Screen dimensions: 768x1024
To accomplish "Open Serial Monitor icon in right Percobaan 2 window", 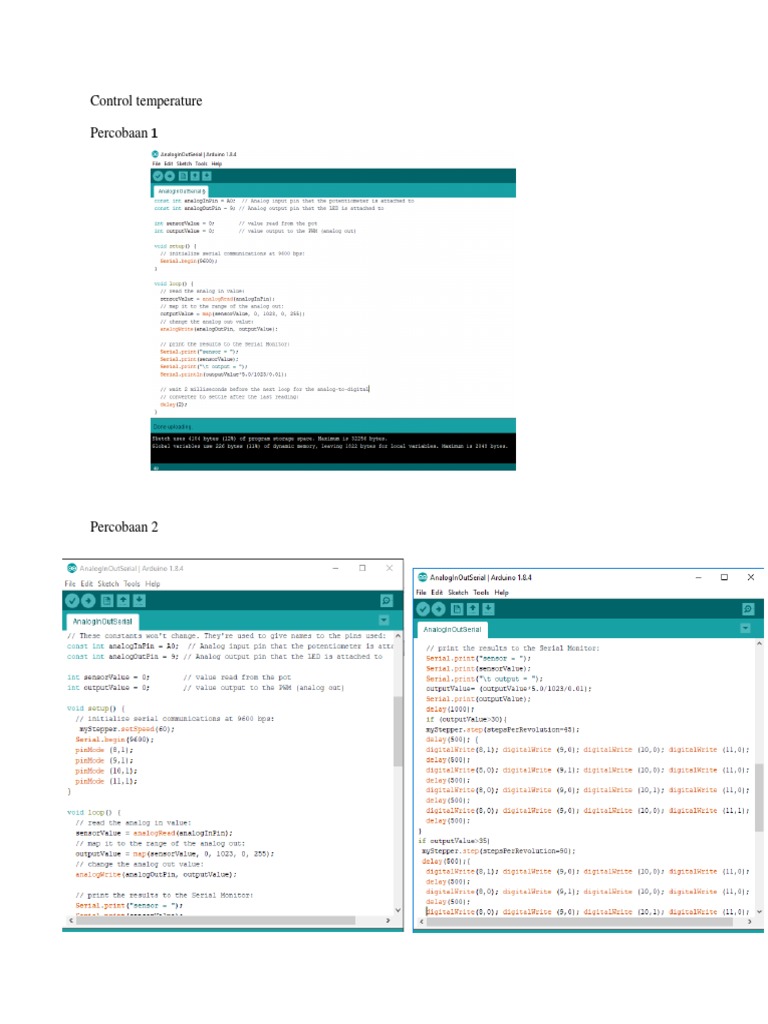I will click(748, 609).
